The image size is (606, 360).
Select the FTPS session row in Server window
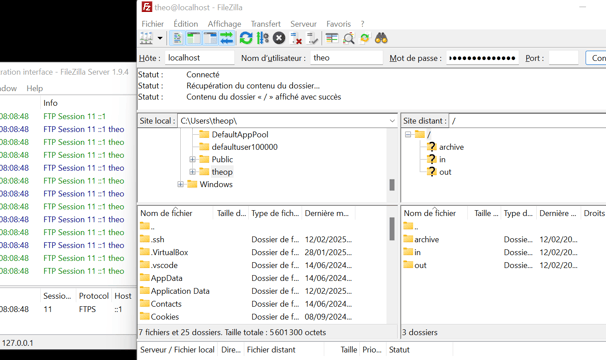[68, 309]
